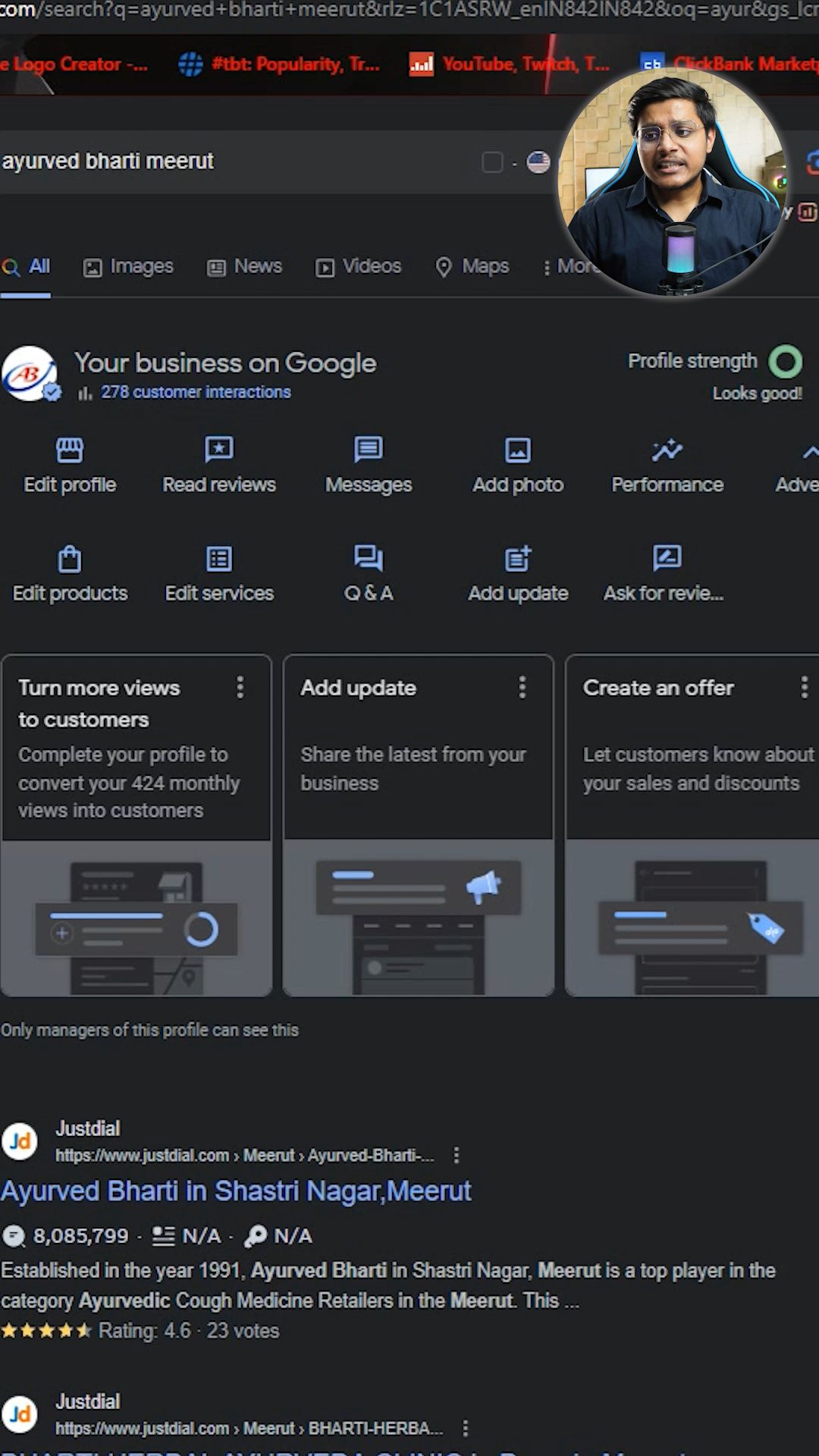
Task: Click the Add update megaphone illustration
Action: click(419, 918)
